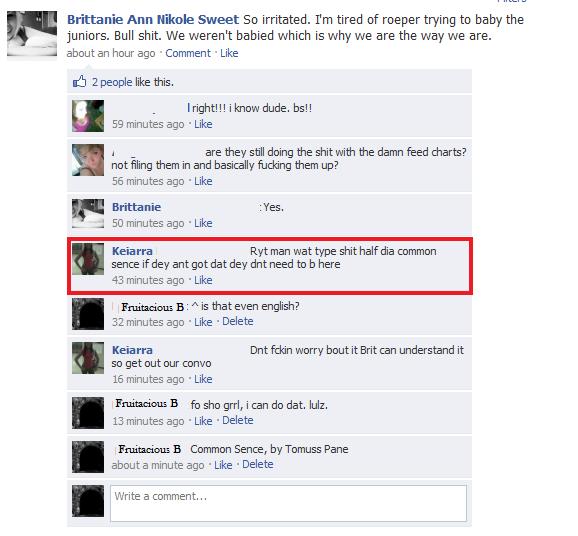The height and width of the screenshot is (536, 578).
Task: Like the 'Common Sence, by Tomuss Pane' comment
Action: [x=223, y=465]
